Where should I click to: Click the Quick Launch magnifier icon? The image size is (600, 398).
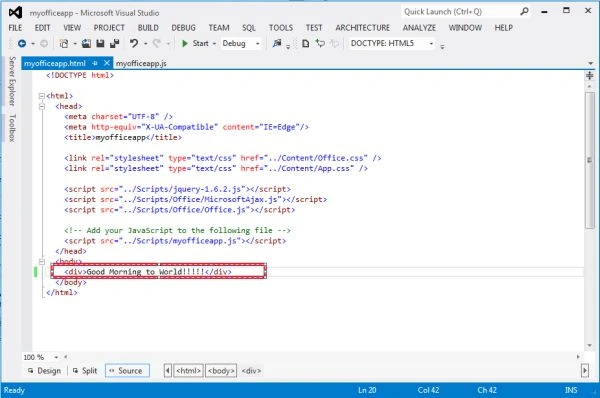[524, 11]
